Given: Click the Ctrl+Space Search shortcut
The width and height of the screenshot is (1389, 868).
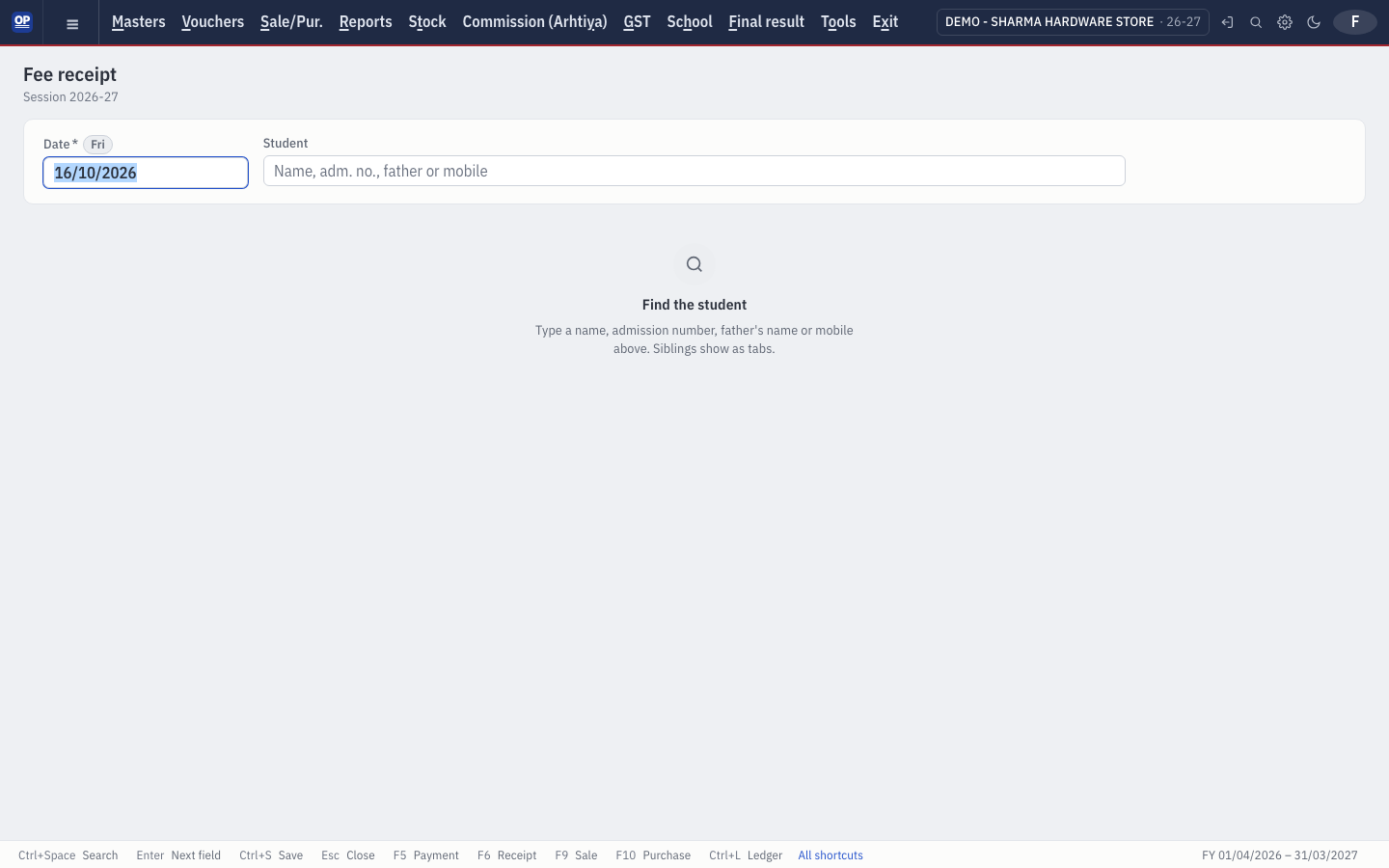Looking at the screenshot, I should click(x=68, y=855).
